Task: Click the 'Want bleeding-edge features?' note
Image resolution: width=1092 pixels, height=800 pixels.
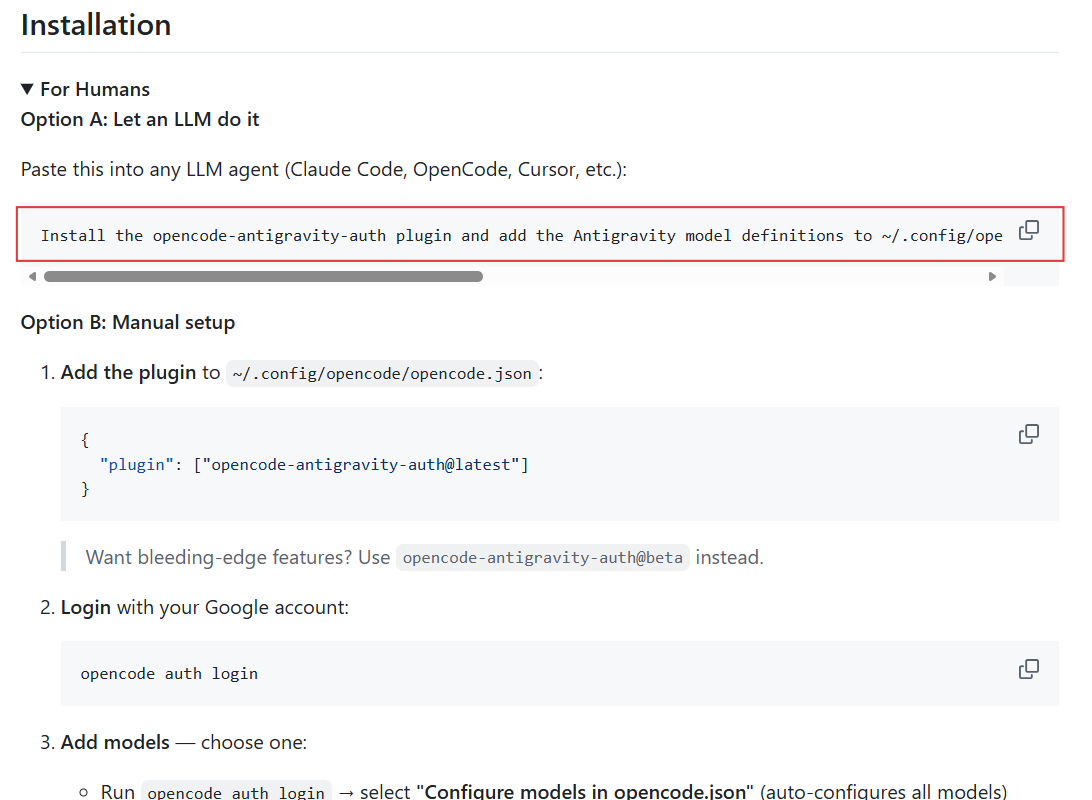Action: (424, 557)
